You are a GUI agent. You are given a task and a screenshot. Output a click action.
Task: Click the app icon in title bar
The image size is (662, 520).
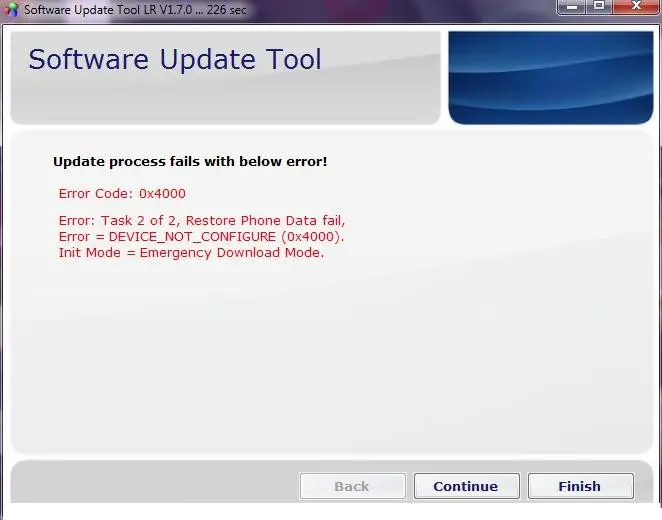[11, 9]
